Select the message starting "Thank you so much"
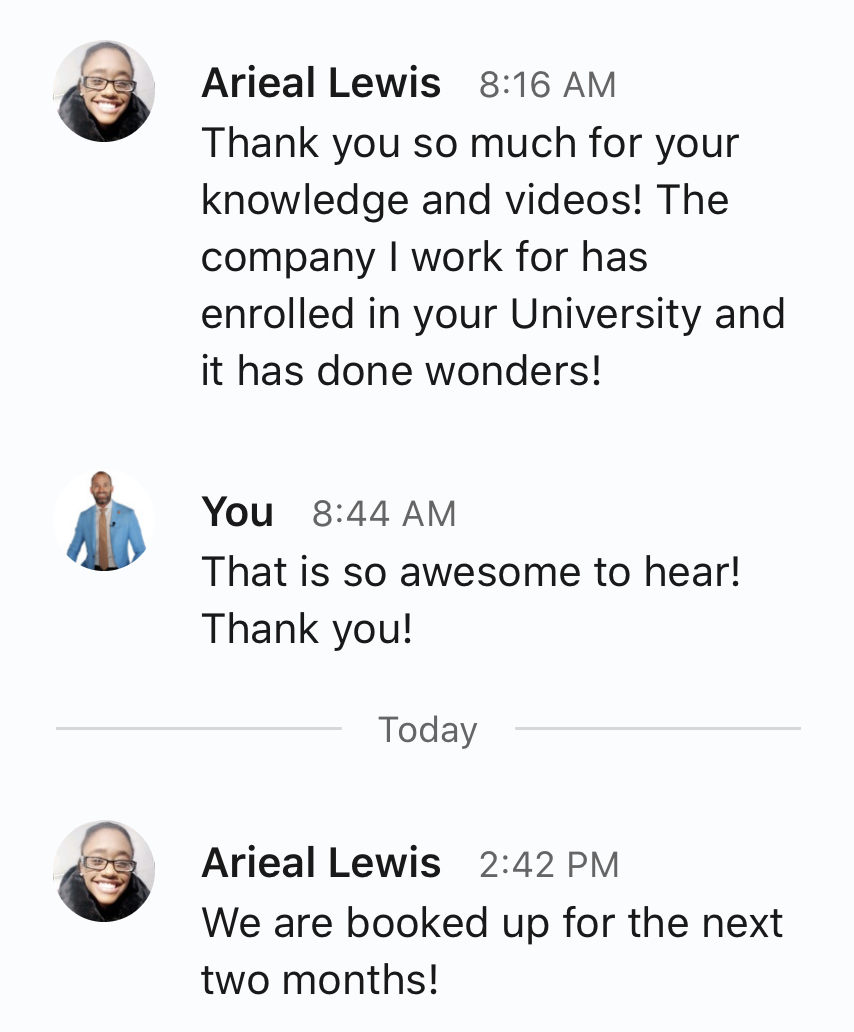Image resolution: width=854 pixels, height=1032 pixels. pyautogui.click(x=470, y=144)
